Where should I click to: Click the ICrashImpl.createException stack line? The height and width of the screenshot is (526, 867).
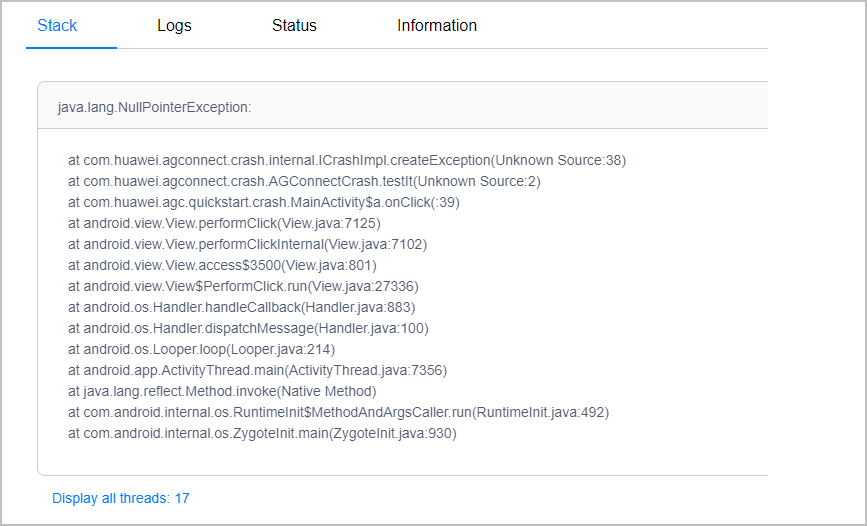coord(347,160)
